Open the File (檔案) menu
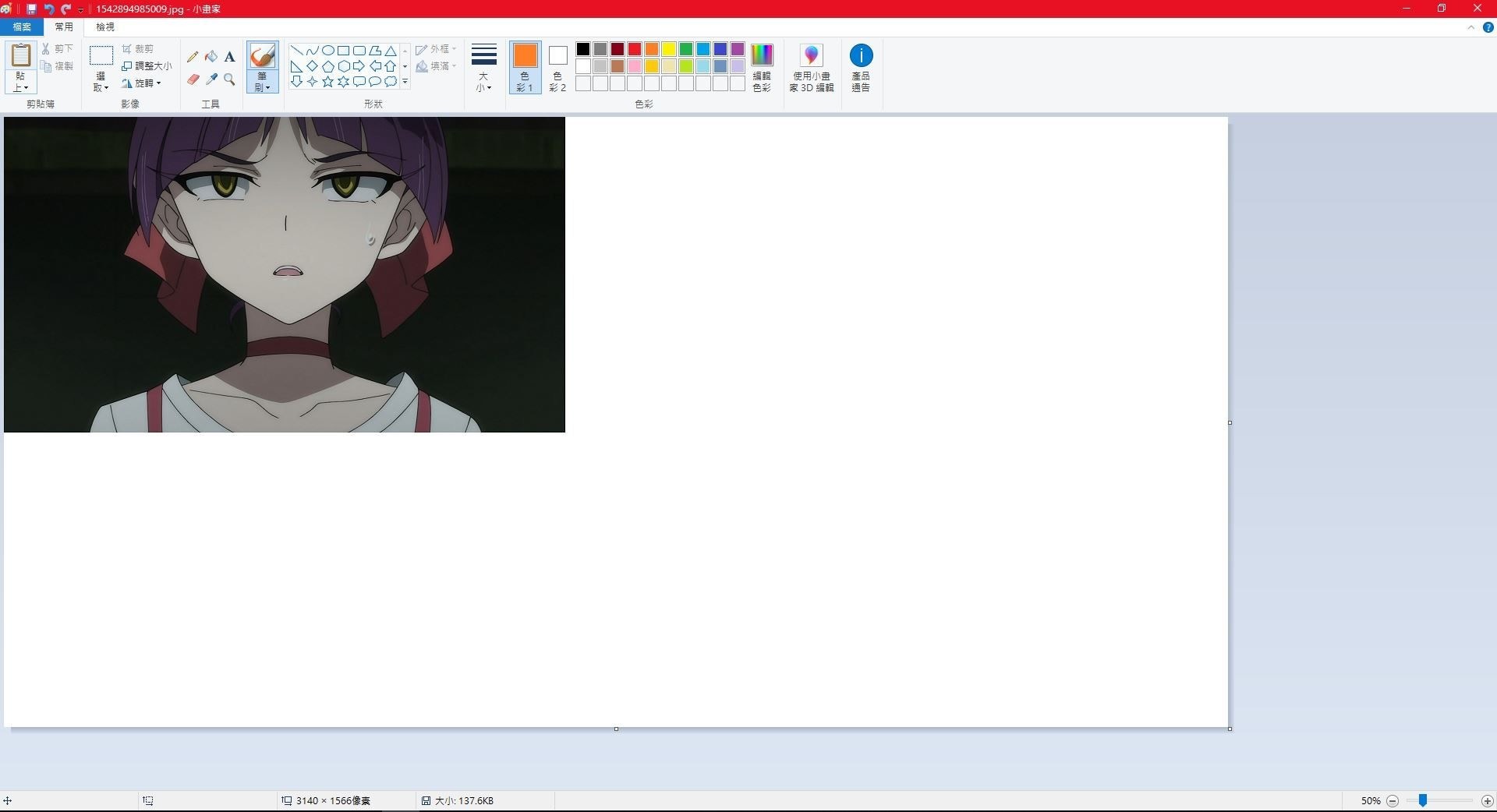The image size is (1497, 812). point(22,26)
